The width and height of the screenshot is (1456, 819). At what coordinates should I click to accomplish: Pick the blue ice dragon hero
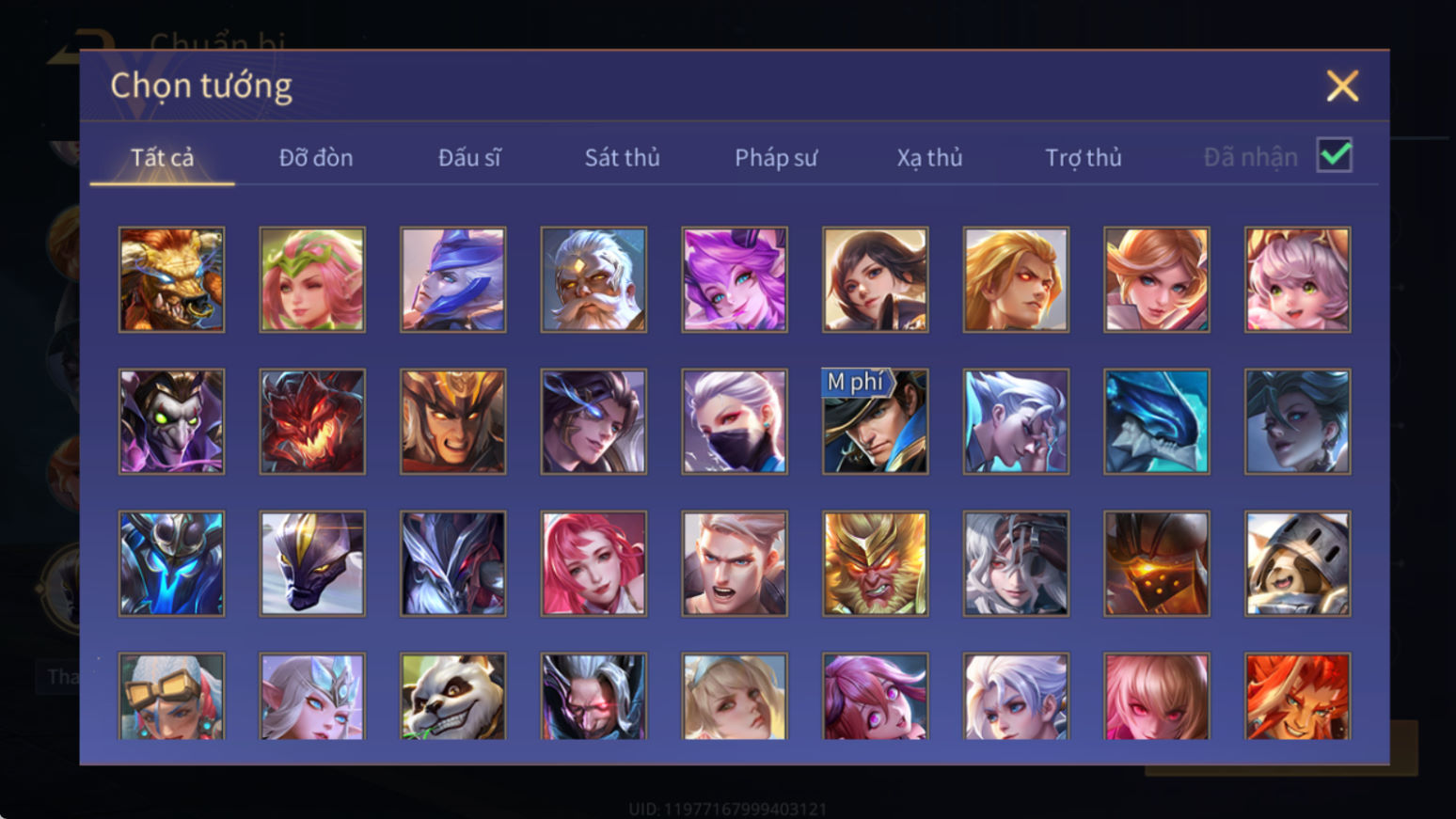(x=1156, y=421)
